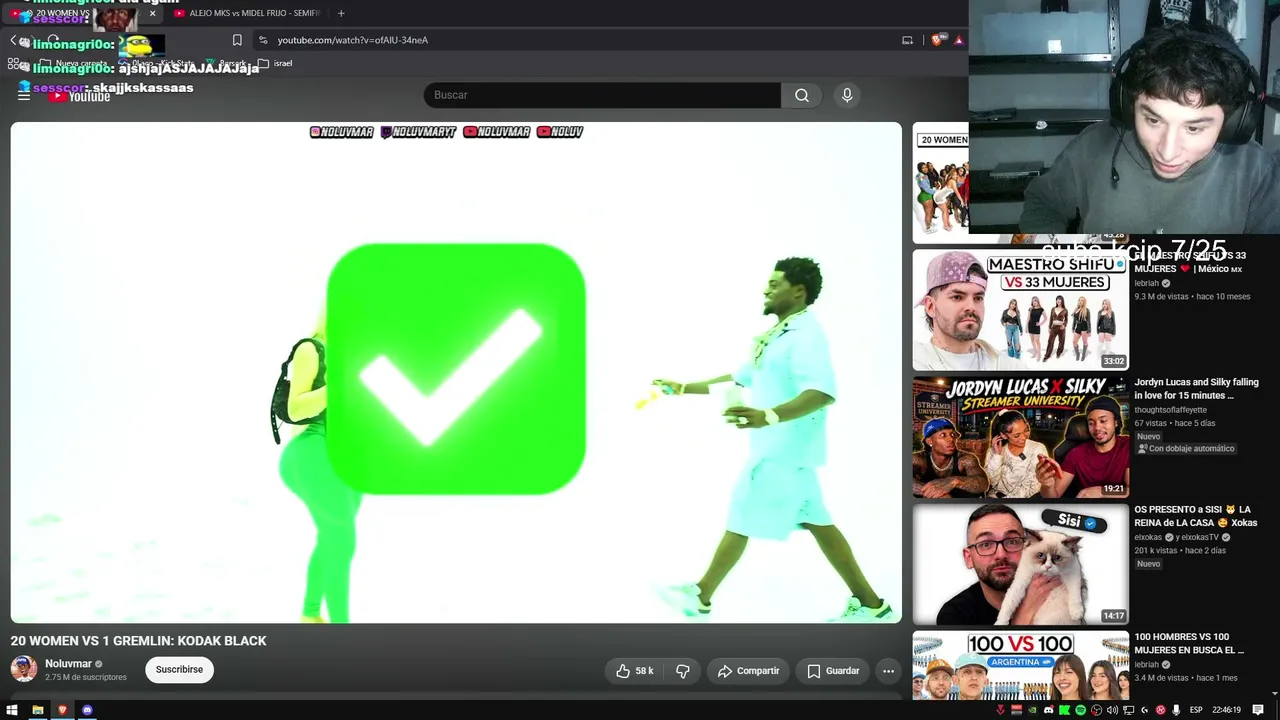Open the Sisi cat video thumbnail
Viewport: 1280px width, 720px height.
(x=1020, y=564)
